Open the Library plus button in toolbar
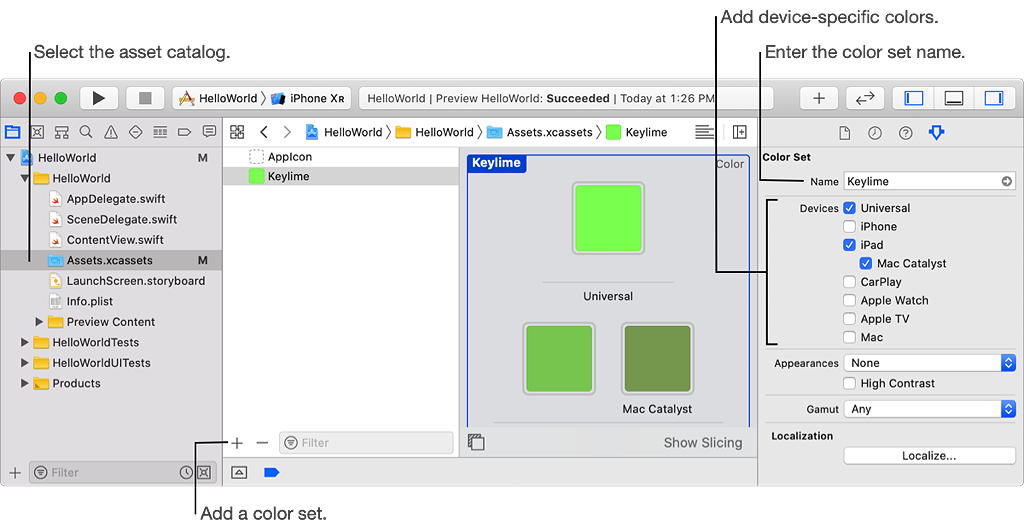 tap(819, 99)
